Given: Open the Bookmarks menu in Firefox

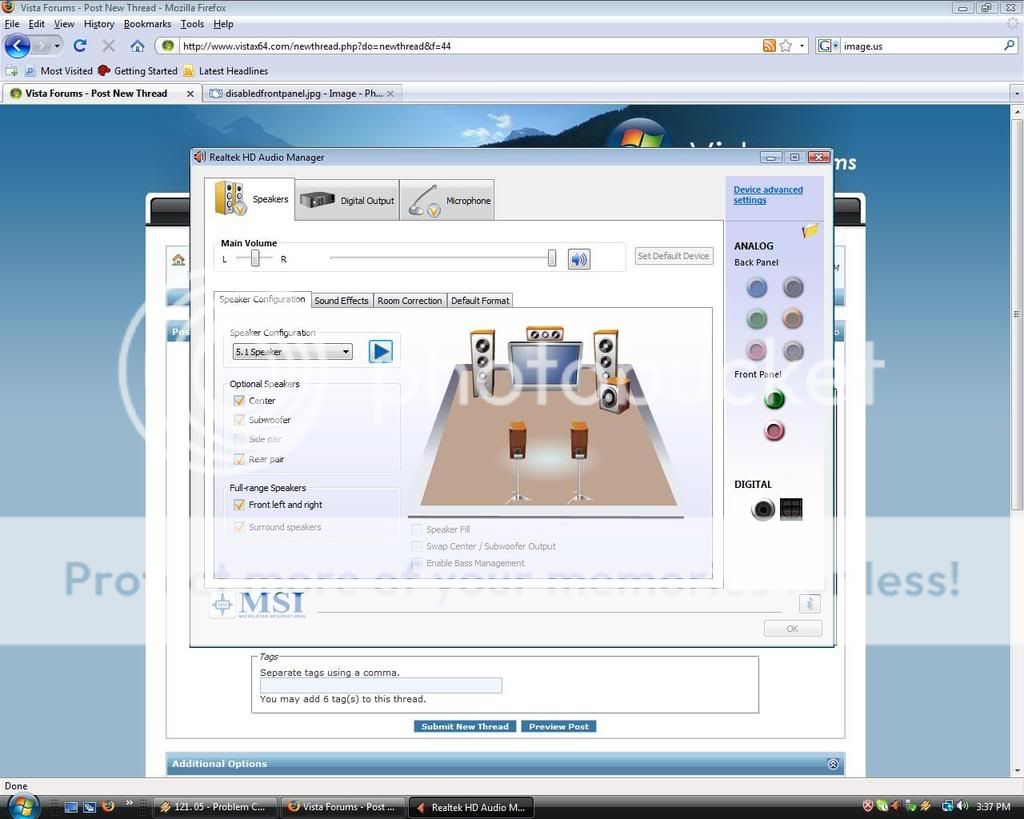Looking at the screenshot, I should [x=147, y=24].
